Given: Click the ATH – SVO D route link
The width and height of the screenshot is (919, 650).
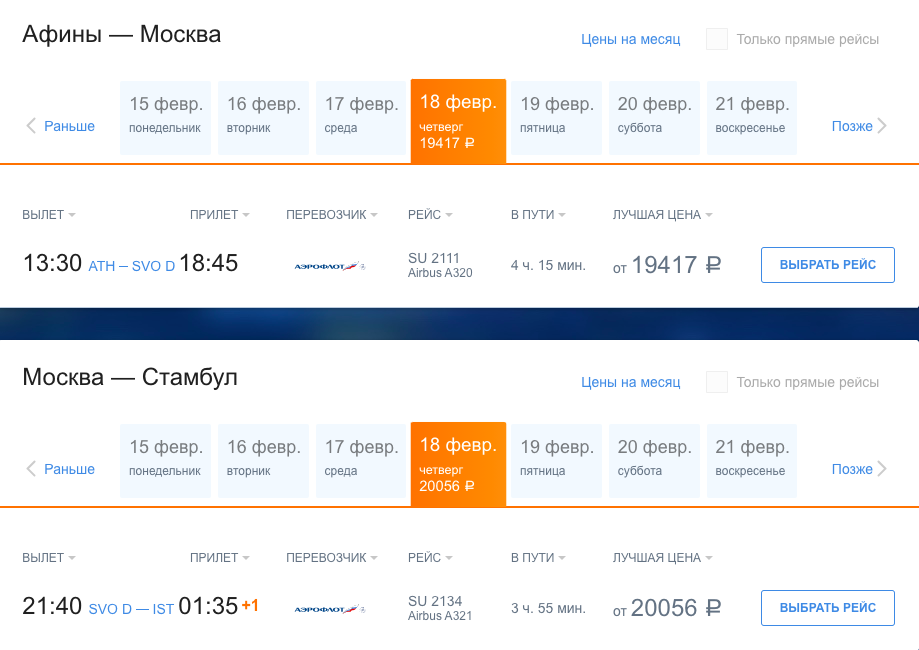Looking at the screenshot, I should [x=132, y=266].
